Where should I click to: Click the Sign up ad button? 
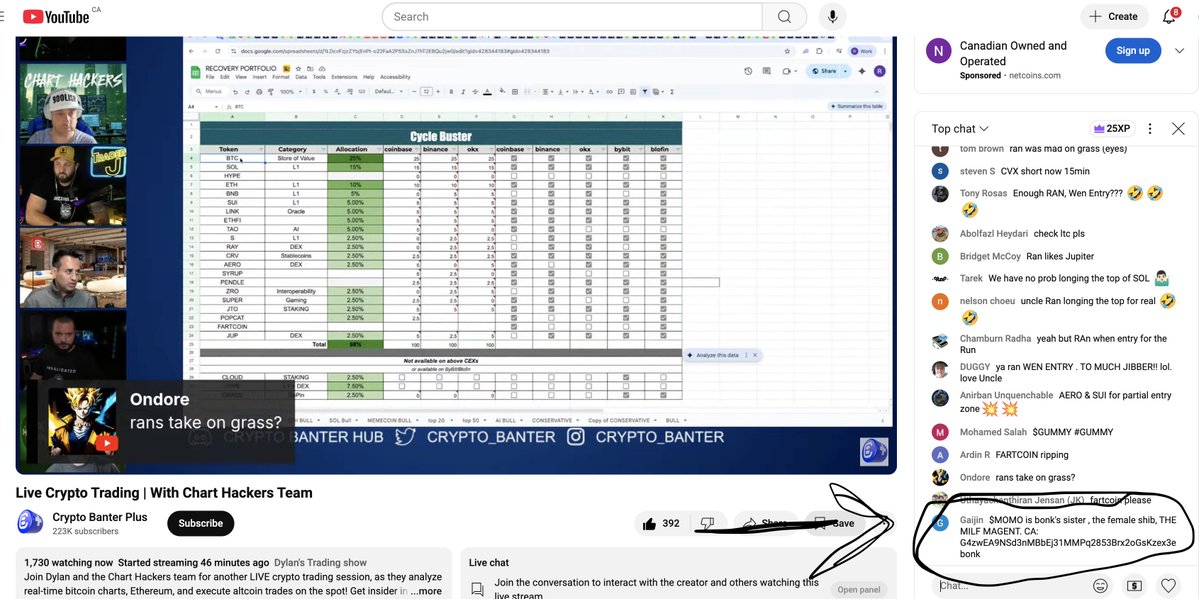pos(1132,50)
